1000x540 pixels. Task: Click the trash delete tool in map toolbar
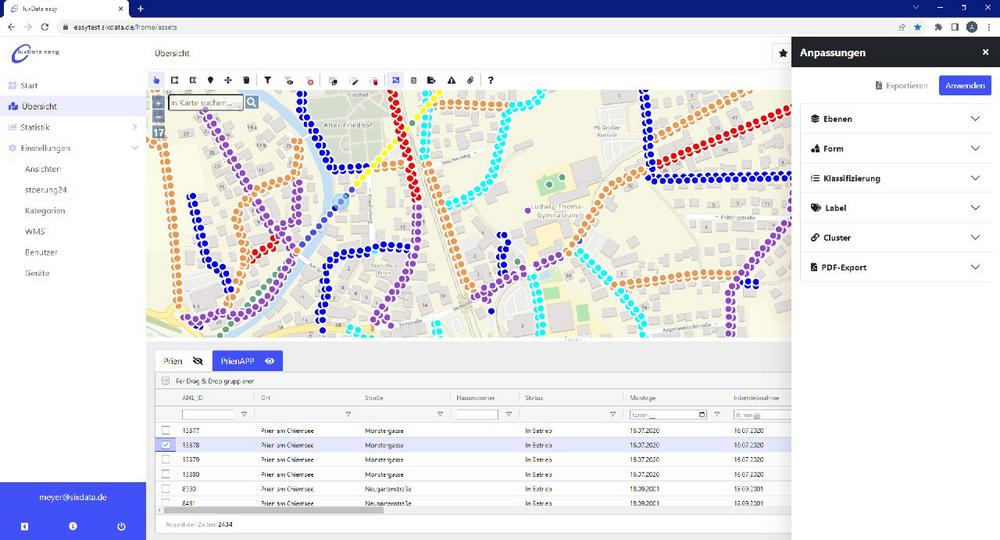tap(246, 80)
